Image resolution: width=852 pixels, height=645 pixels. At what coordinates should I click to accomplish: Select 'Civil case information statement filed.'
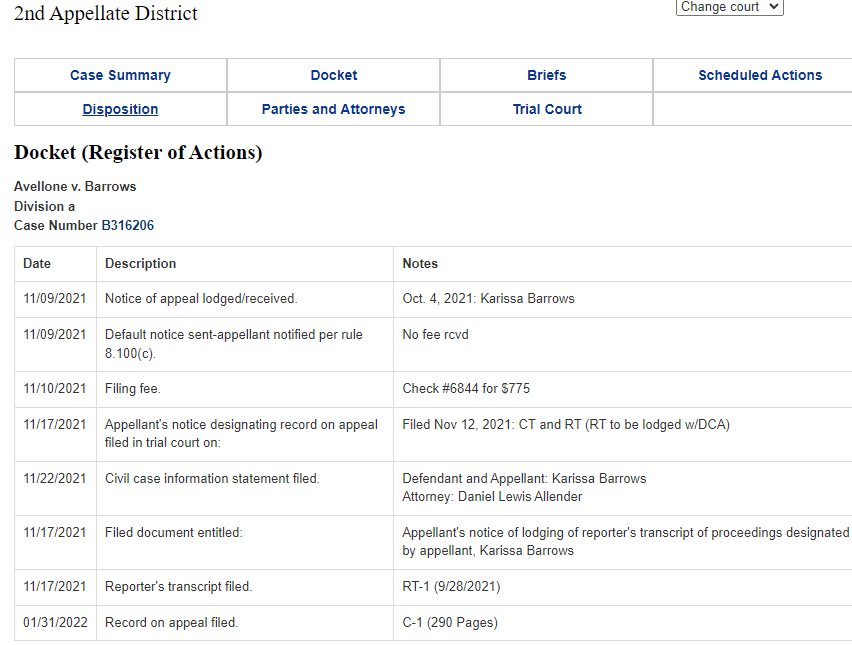[212, 479]
